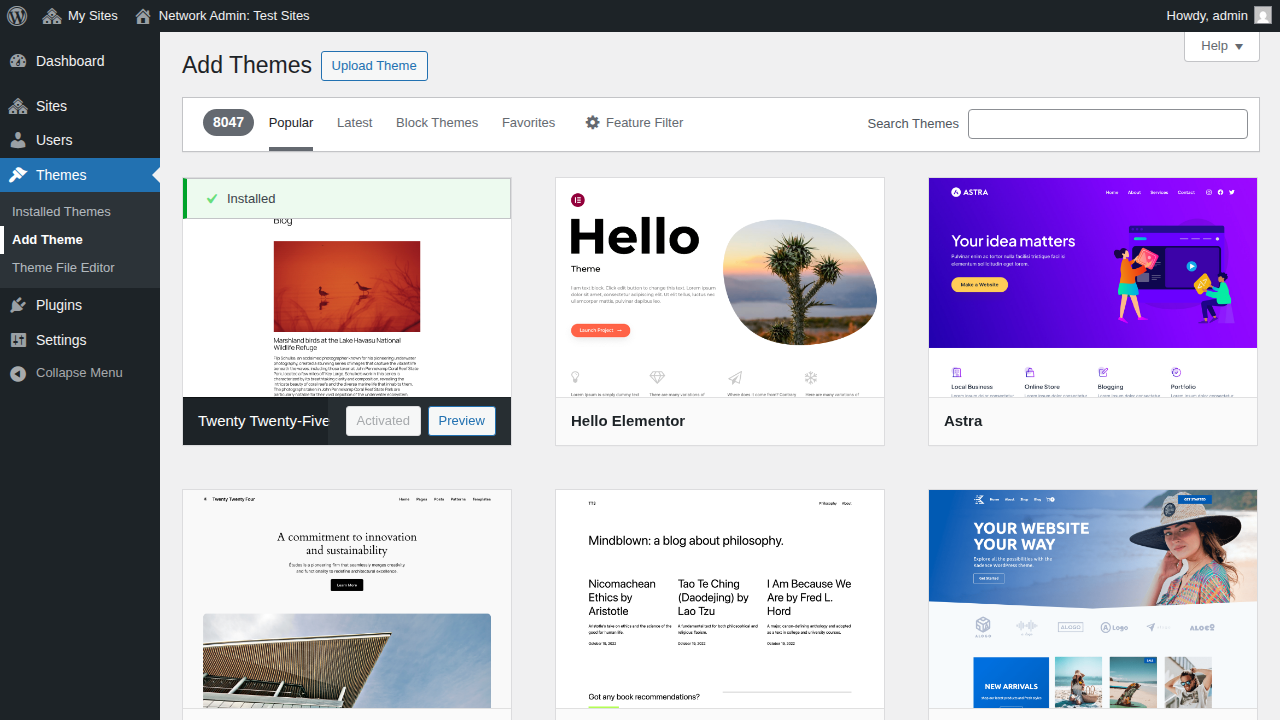Click inside the Search Themes field
The image size is (1280, 720).
click(x=1107, y=123)
